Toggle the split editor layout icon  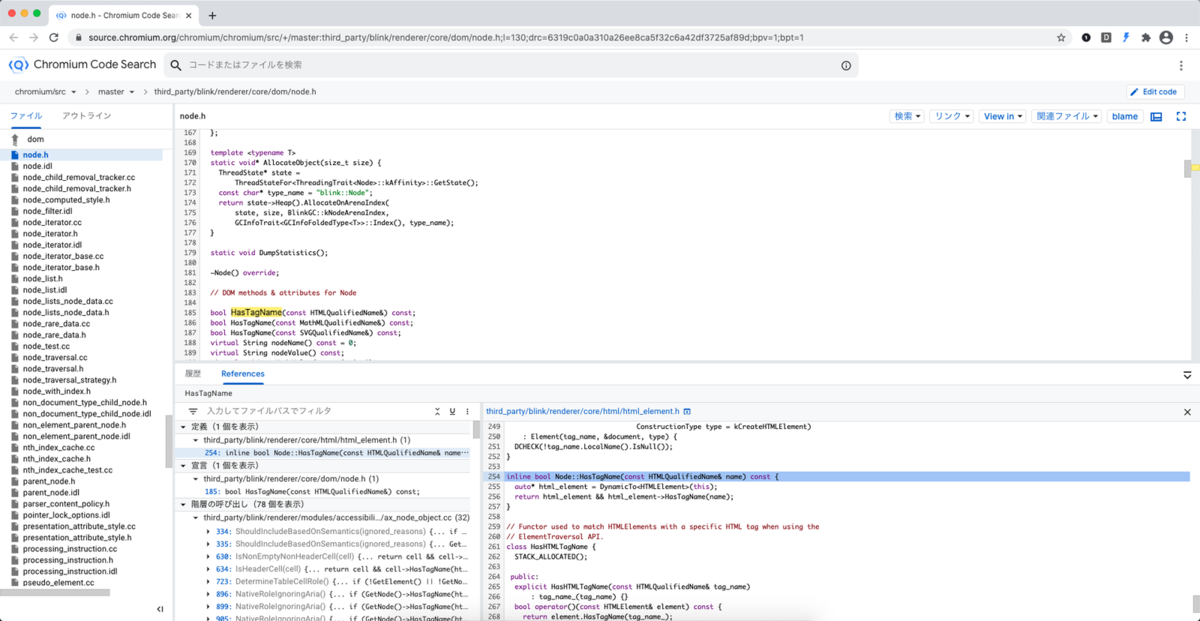pyautogui.click(x=1158, y=116)
